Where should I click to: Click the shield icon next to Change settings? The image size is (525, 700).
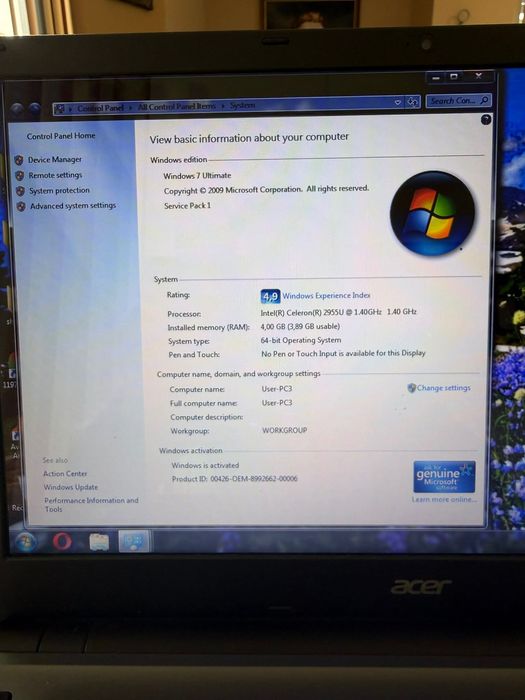412,388
